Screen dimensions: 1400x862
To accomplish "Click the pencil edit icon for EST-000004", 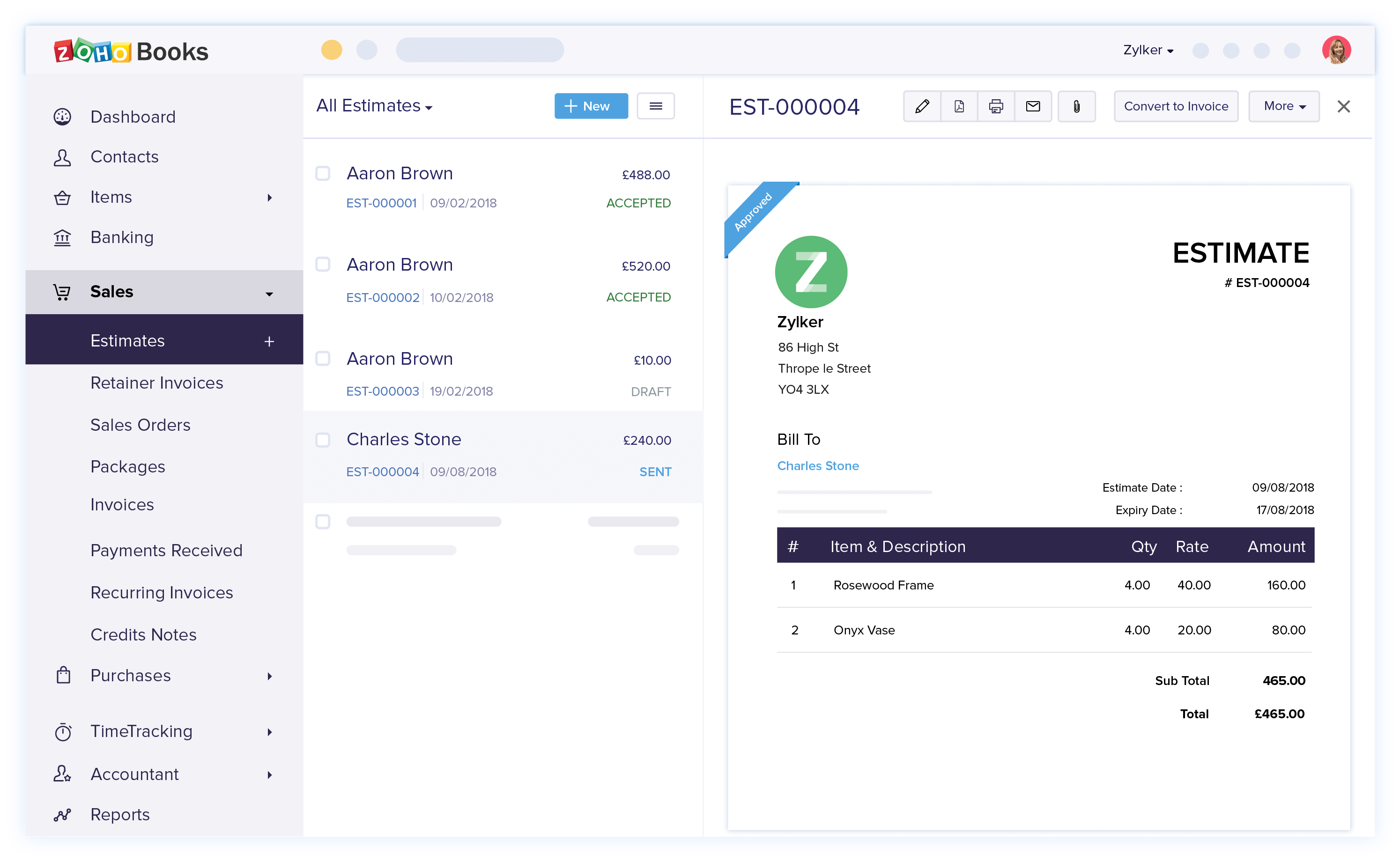I will (x=922, y=106).
